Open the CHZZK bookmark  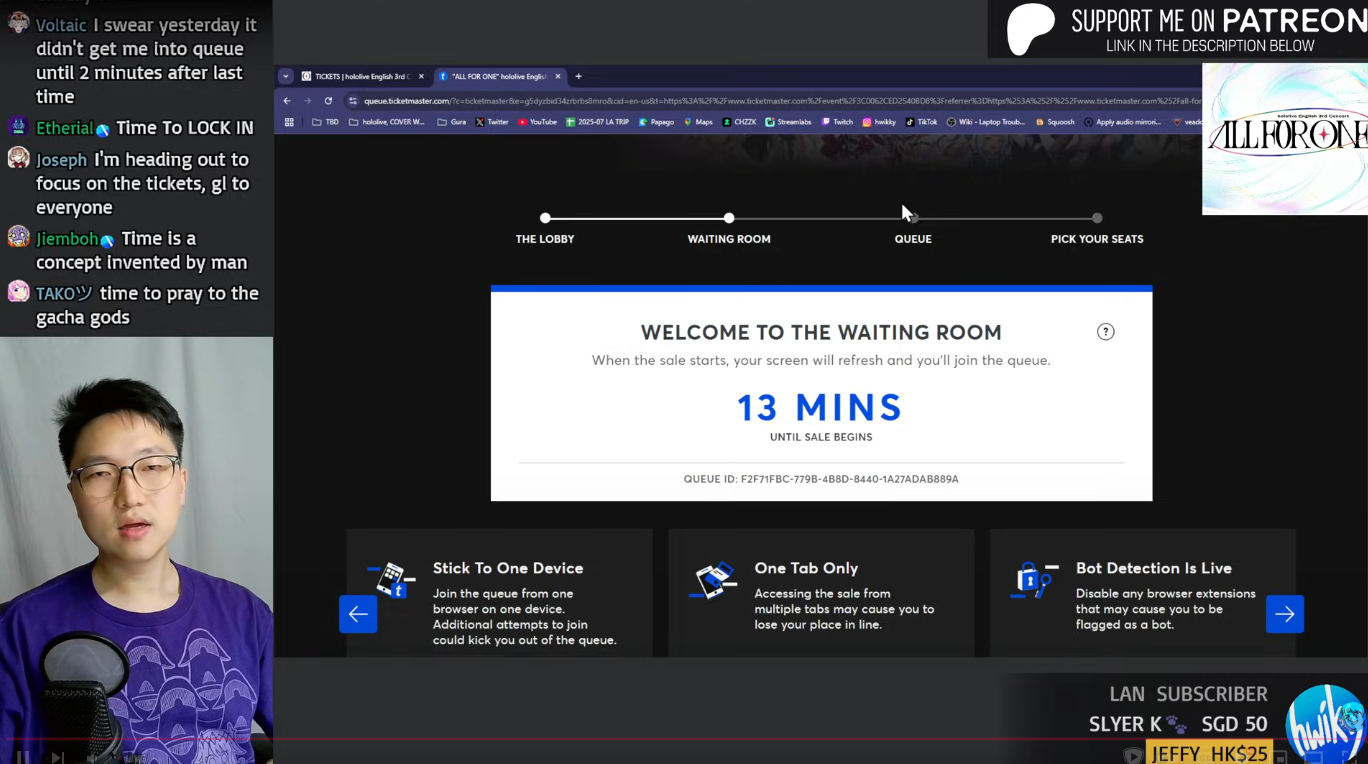pyautogui.click(x=739, y=122)
